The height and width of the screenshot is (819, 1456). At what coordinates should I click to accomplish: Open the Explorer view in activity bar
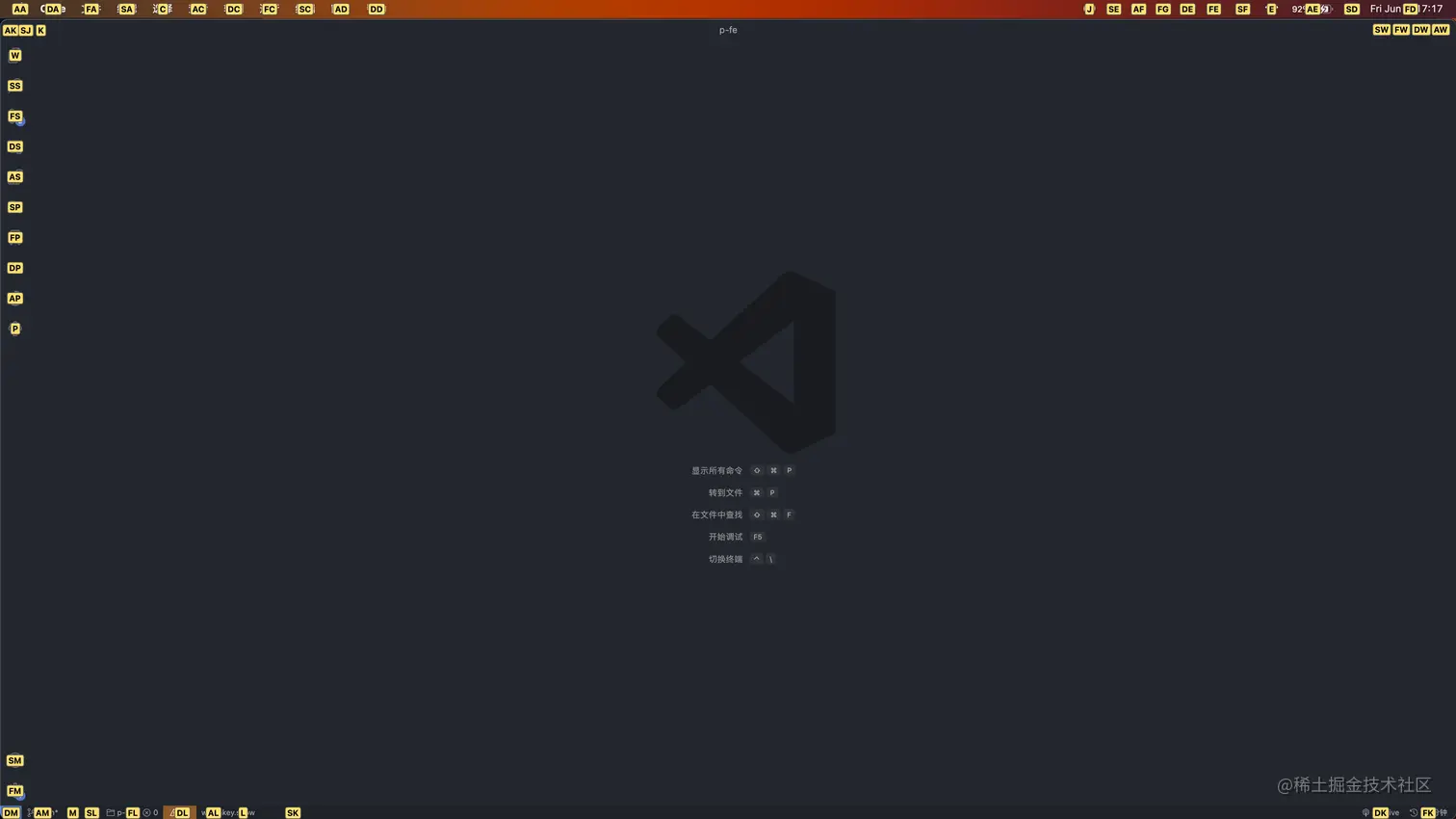tap(14, 56)
